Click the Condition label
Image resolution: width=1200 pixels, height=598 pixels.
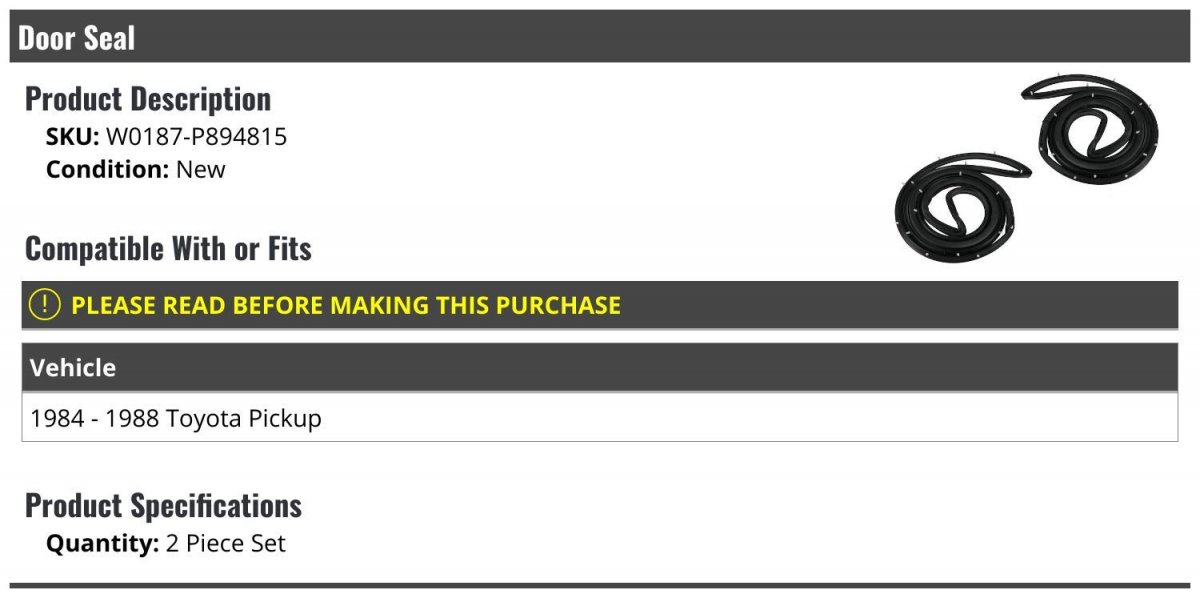(x=108, y=169)
